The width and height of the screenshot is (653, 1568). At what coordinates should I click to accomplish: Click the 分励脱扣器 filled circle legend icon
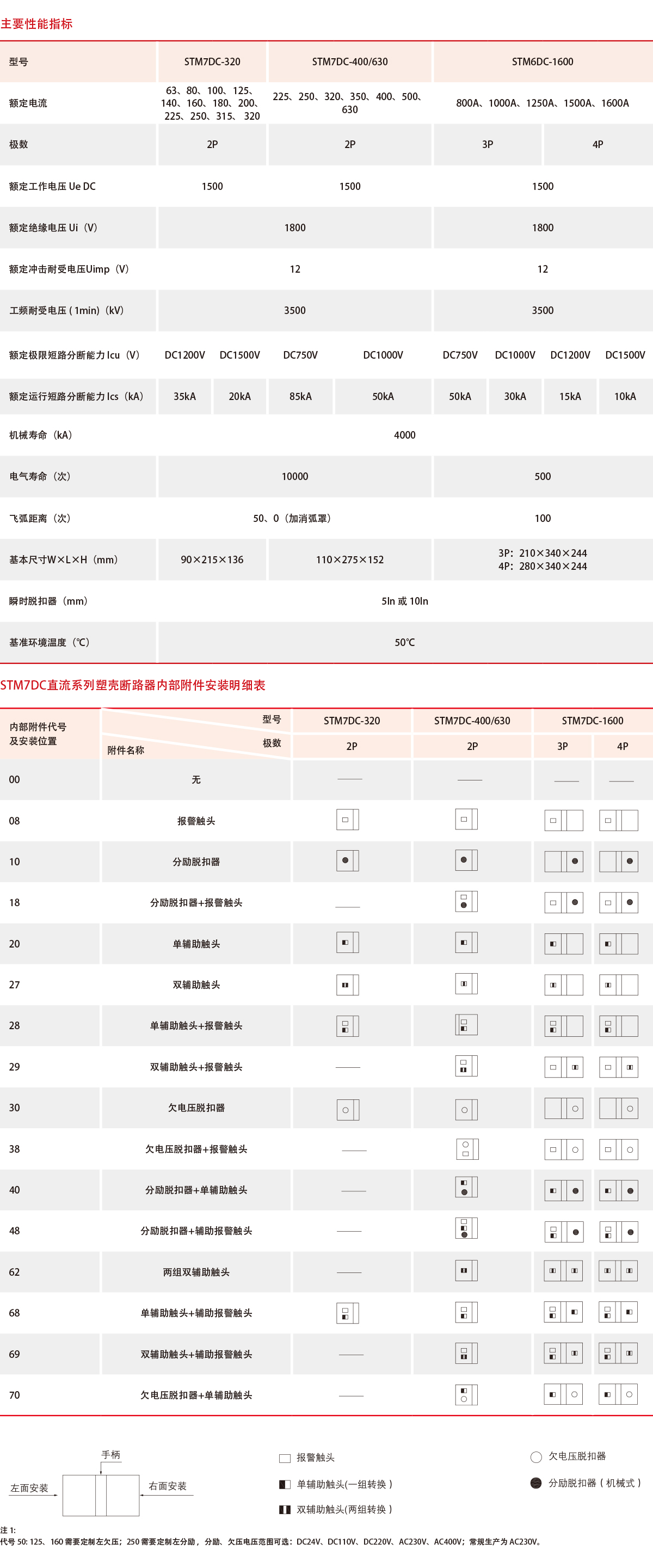536,1483
